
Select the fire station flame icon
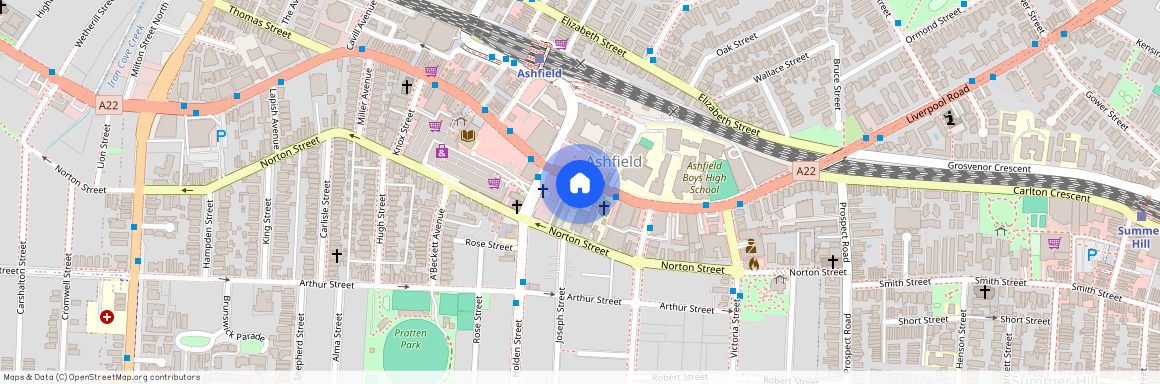click(753, 263)
